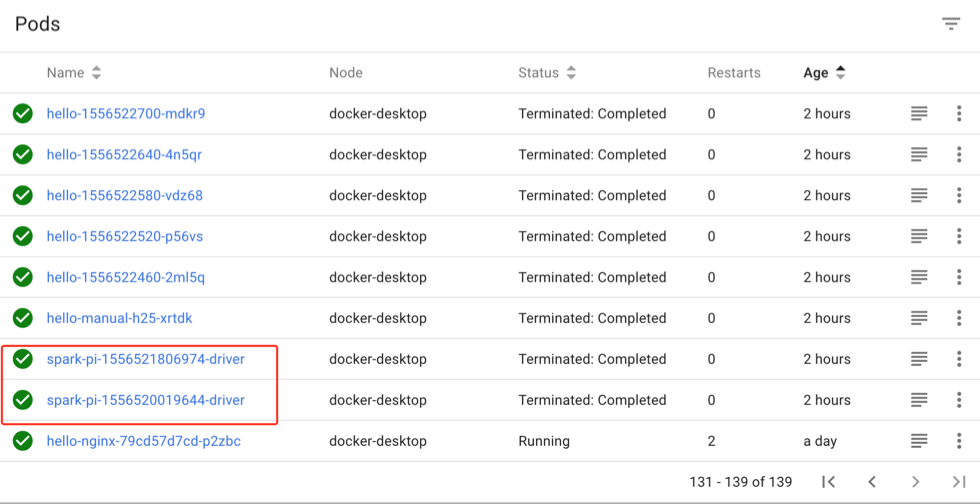The width and height of the screenshot is (980, 504).
Task: Open three-dot menu for spark-pi-1556520019644-driver
Action: tap(959, 400)
